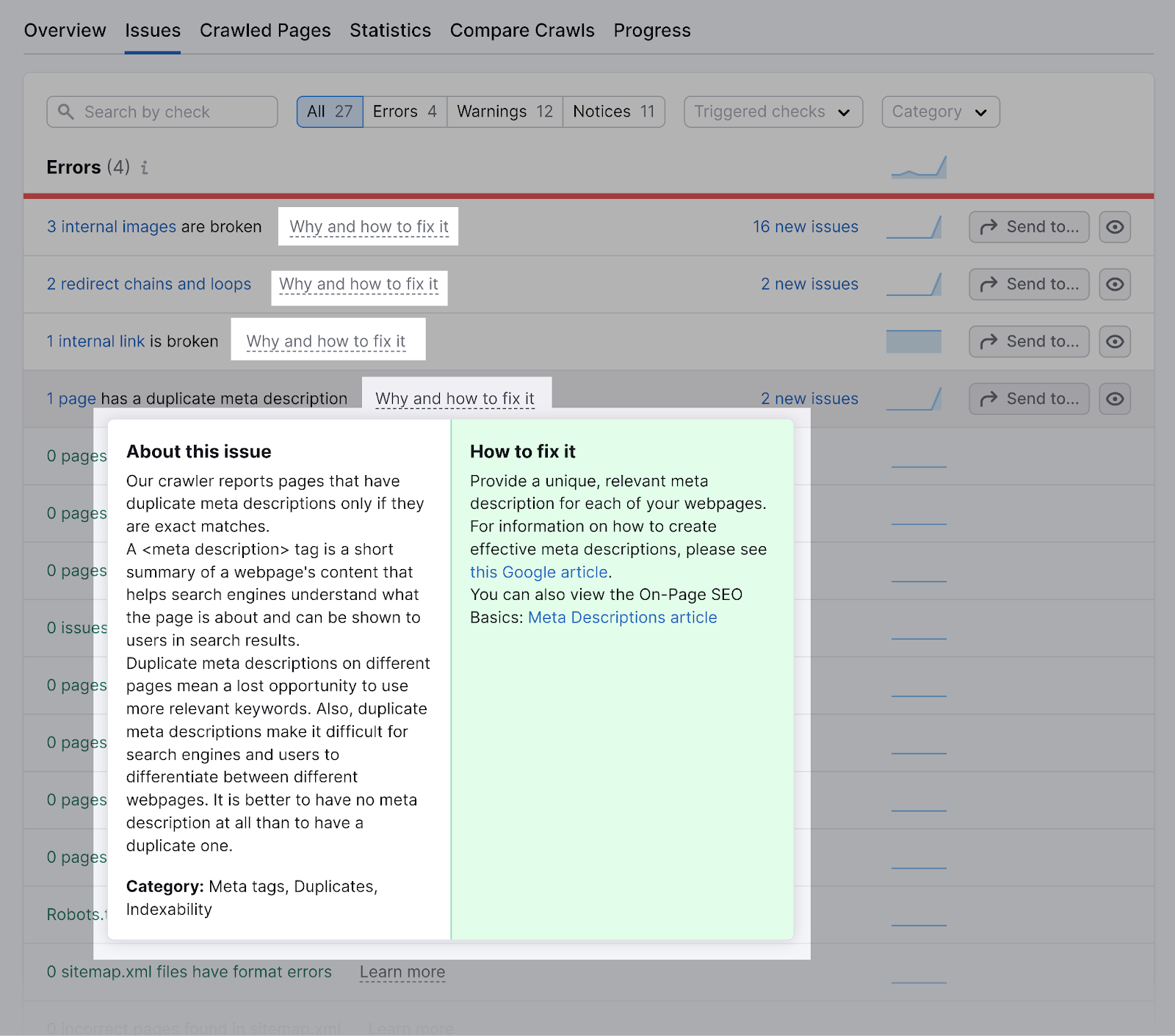This screenshot has width=1175, height=1036.
Task: Click the Errors trend chart in the header row
Action: point(919,167)
